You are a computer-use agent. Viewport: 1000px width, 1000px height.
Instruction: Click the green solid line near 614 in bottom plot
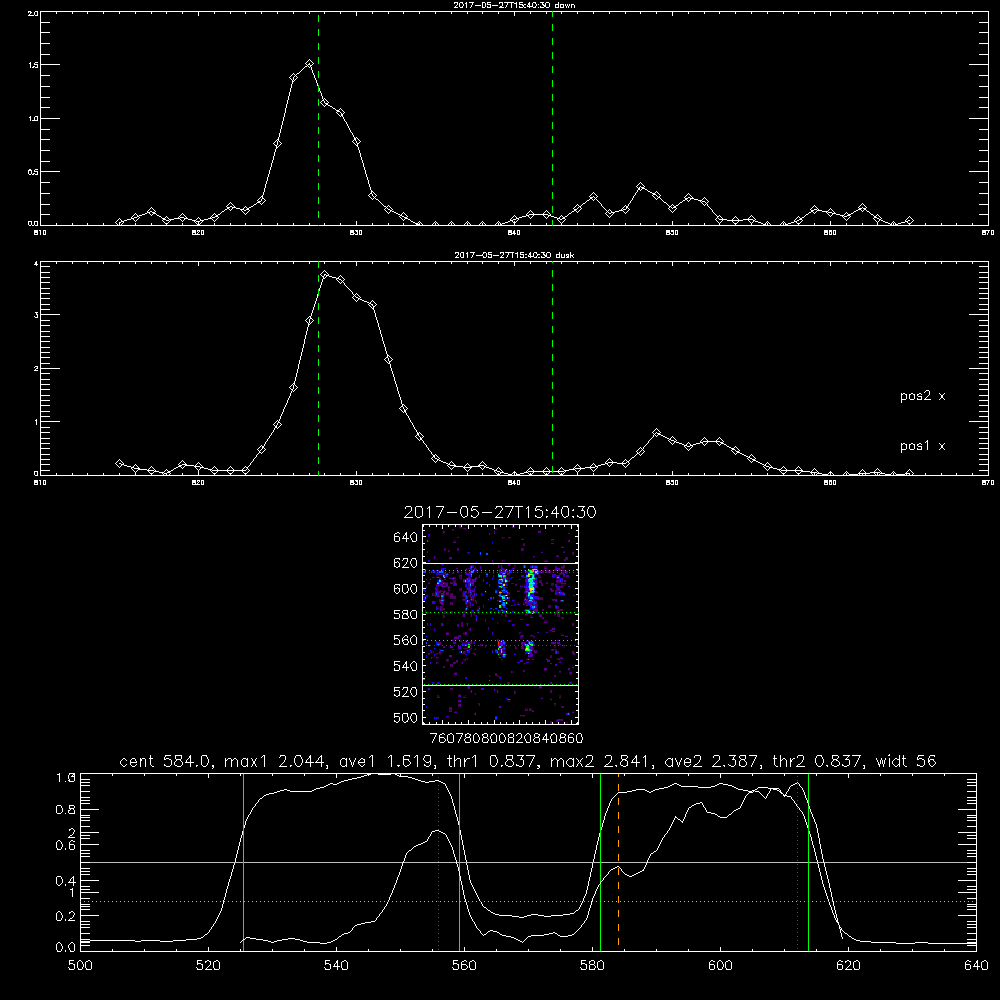coord(808,862)
